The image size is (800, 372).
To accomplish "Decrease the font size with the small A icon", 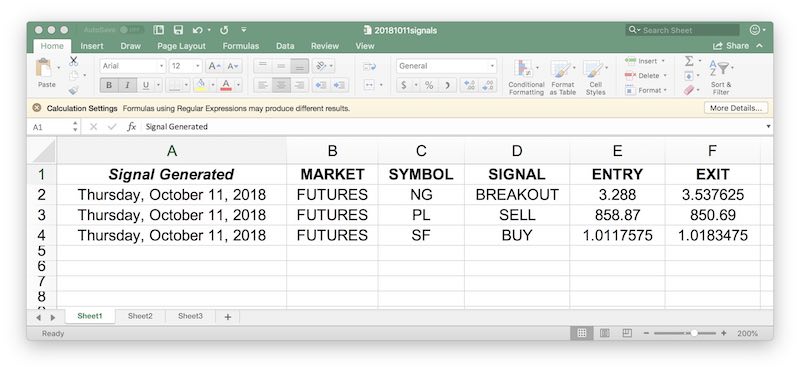I will click(232, 66).
